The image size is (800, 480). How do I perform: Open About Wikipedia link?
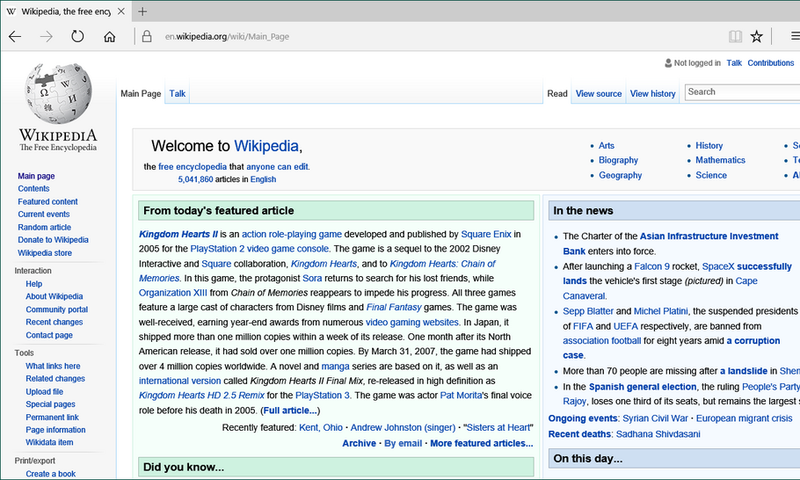pos(54,296)
